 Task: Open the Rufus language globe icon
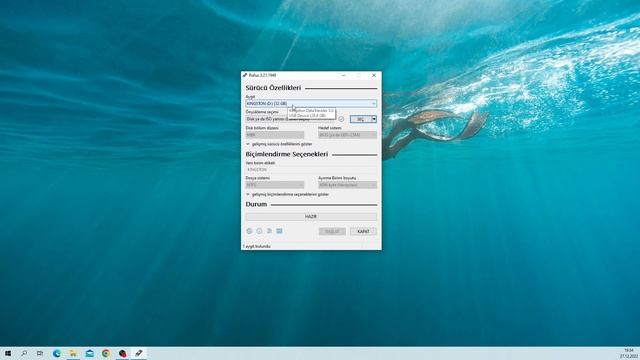[x=249, y=231]
